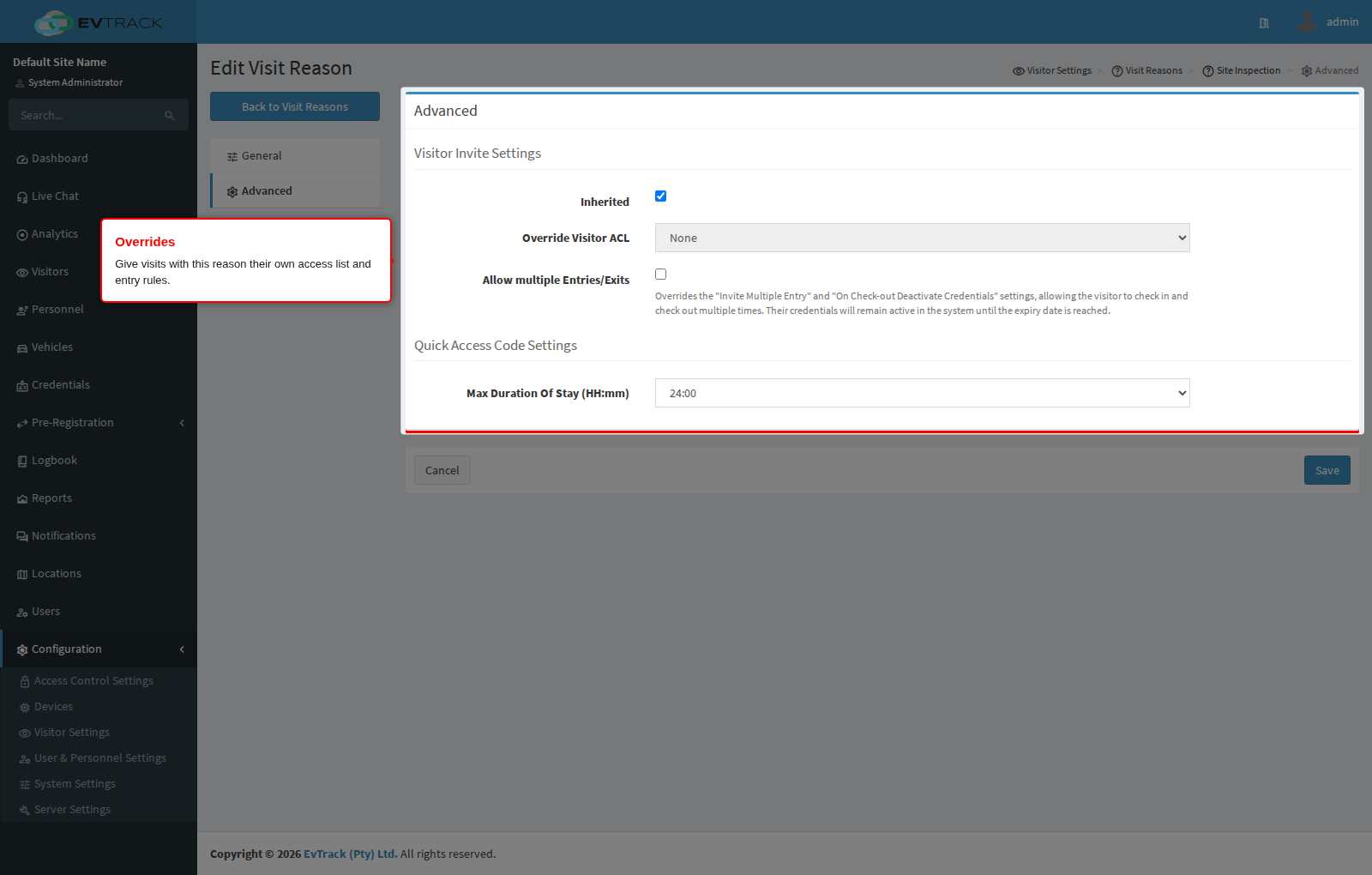Click the System Administrator role text
This screenshot has height=875, width=1372.
pos(75,82)
